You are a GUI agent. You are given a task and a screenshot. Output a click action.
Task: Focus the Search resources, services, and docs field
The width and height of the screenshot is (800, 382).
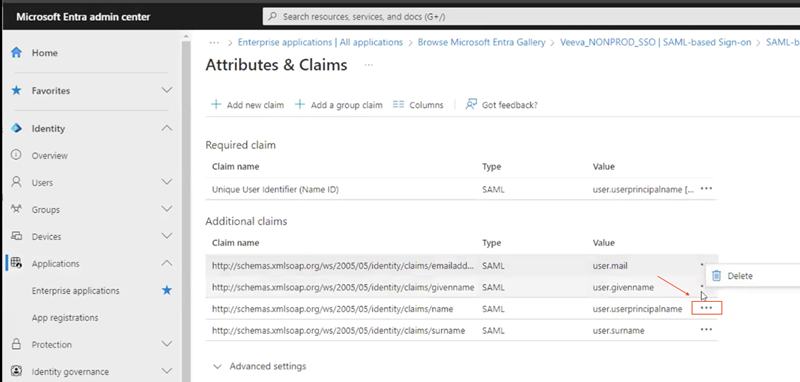pyautogui.click(x=531, y=16)
